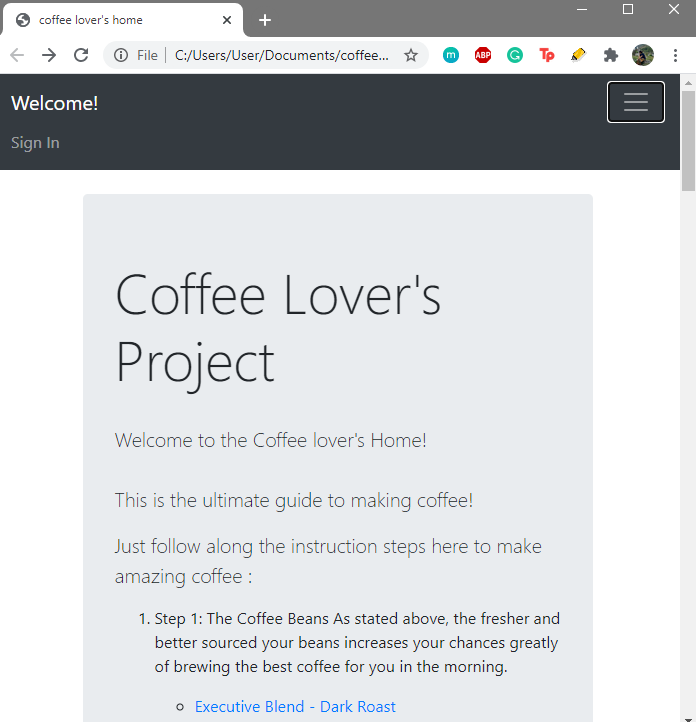696x722 pixels.
Task: Toggle the navbar hamburger menu
Action: pyautogui.click(x=636, y=102)
